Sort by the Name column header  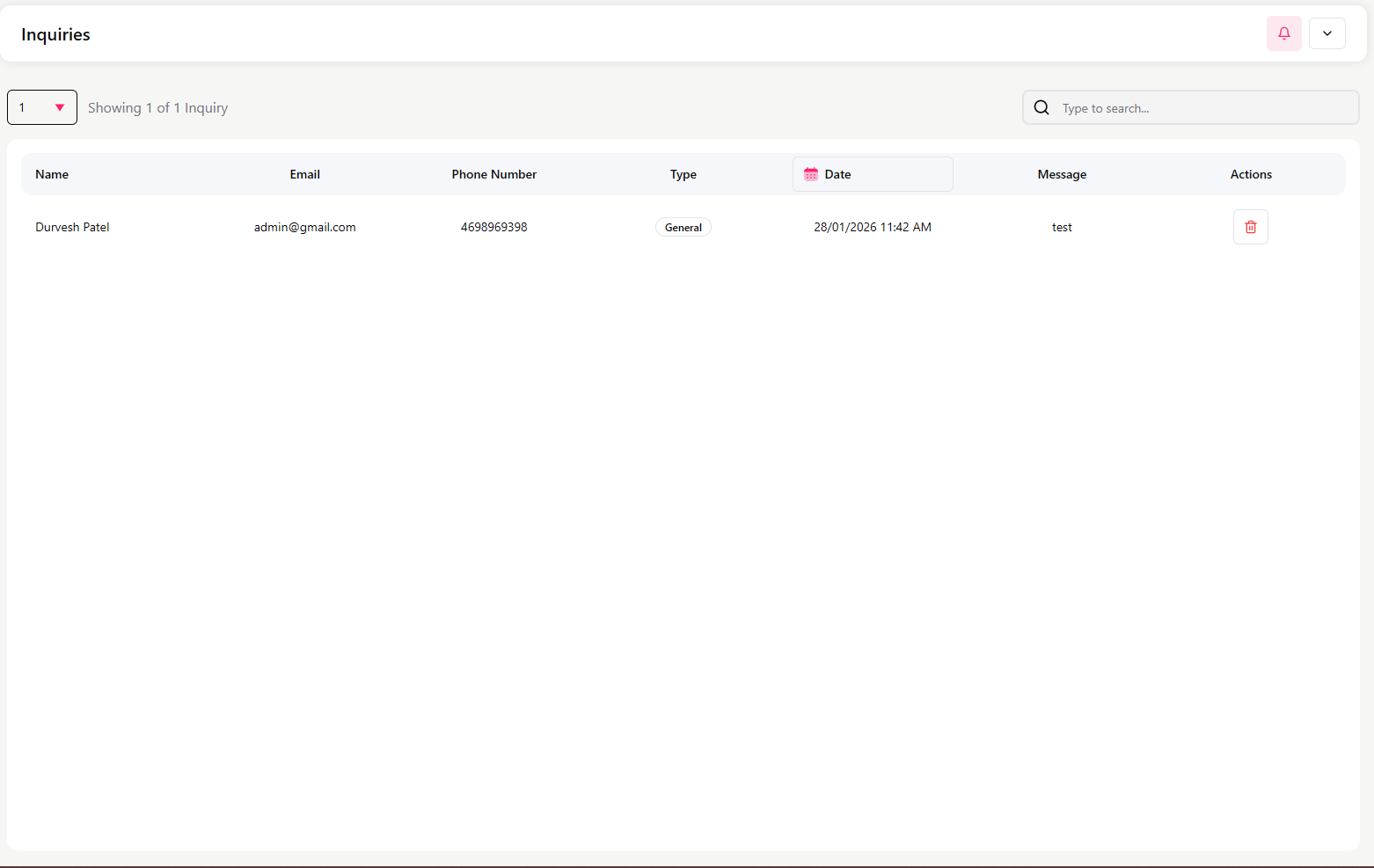coord(52,174)
